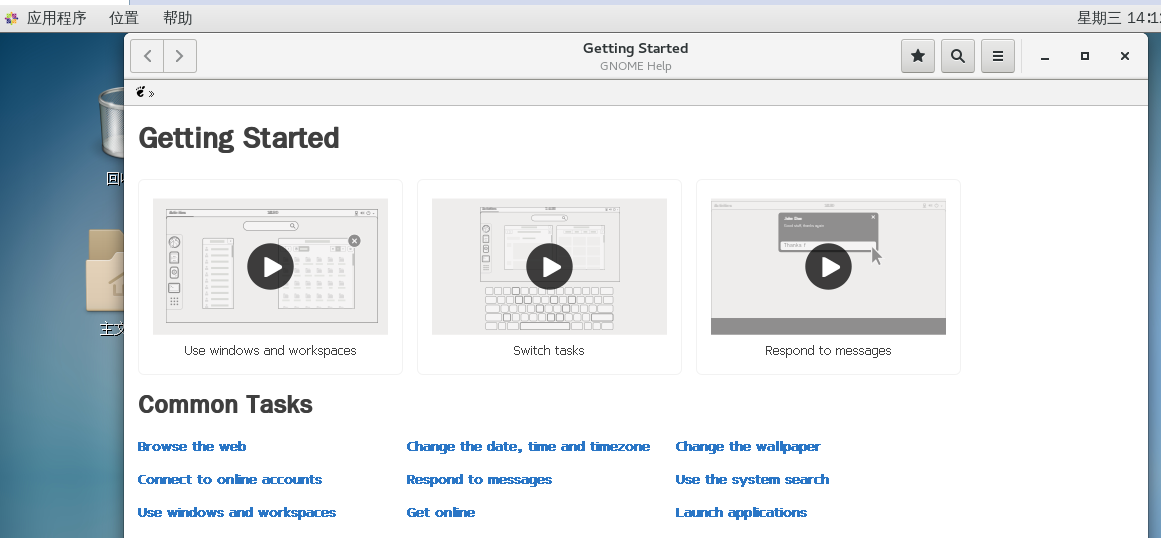This screenshot has height=538, width=1161.
Task: Go forward with the right arrow button
Action: click(x=180, y=56)
